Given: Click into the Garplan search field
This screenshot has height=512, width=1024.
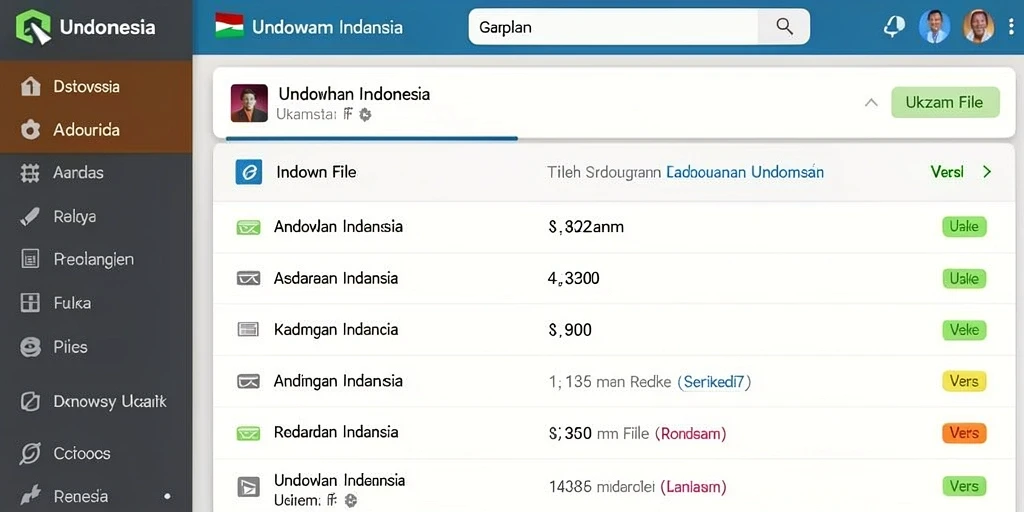Looking at the screenshot, I should (x=613, y=27).
